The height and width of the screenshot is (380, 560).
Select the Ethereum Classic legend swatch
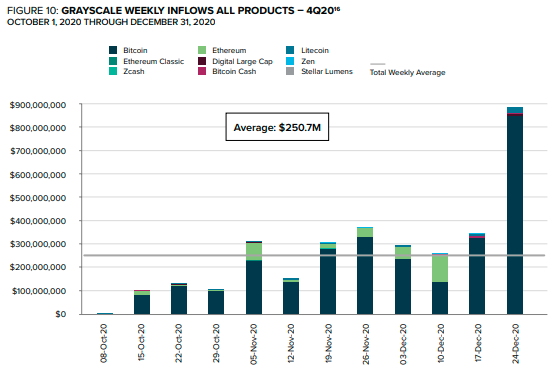[x=113, y=61]
